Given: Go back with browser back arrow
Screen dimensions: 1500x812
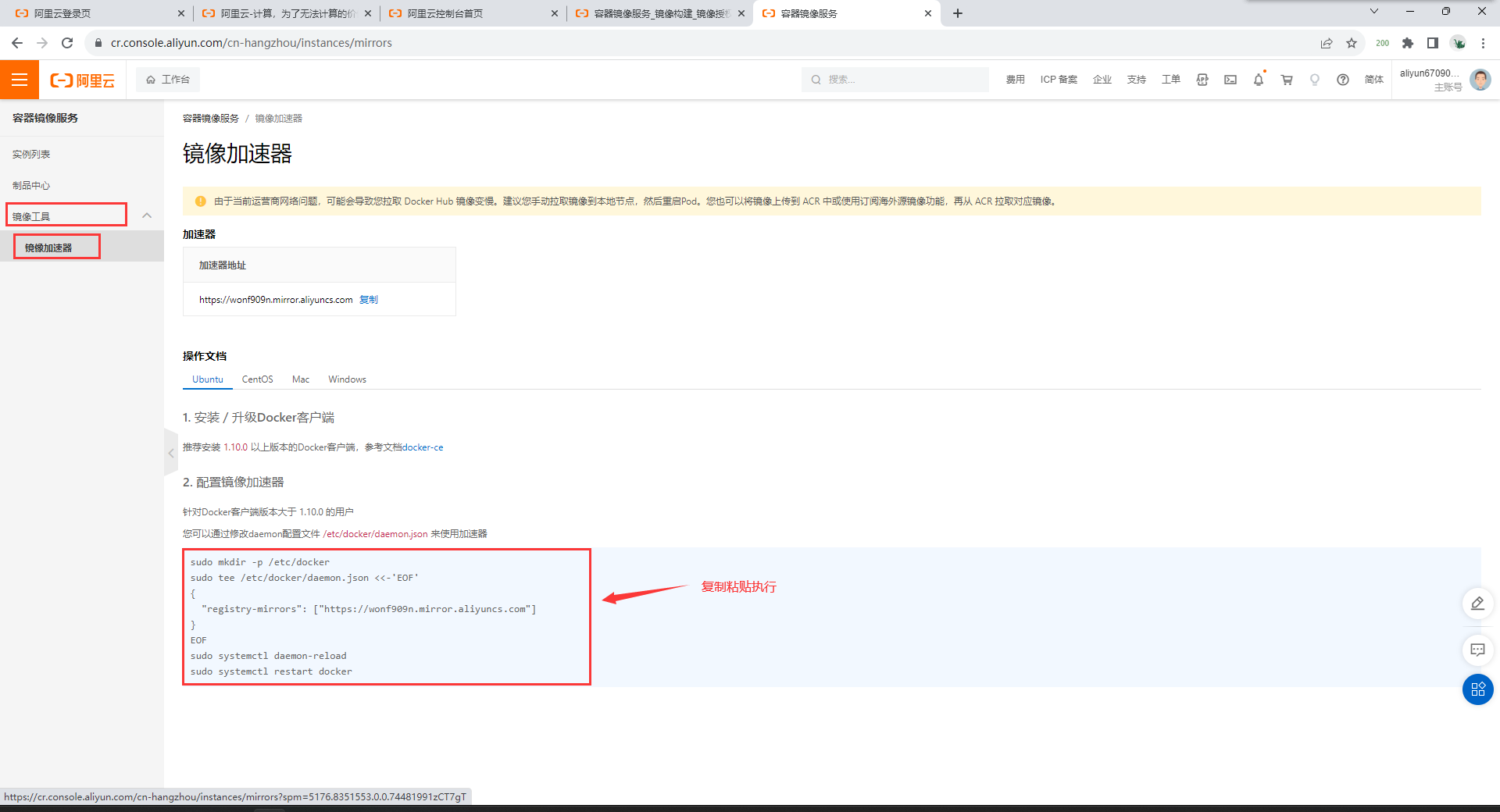Looking at the screenshot, I should tap(17, 43).
